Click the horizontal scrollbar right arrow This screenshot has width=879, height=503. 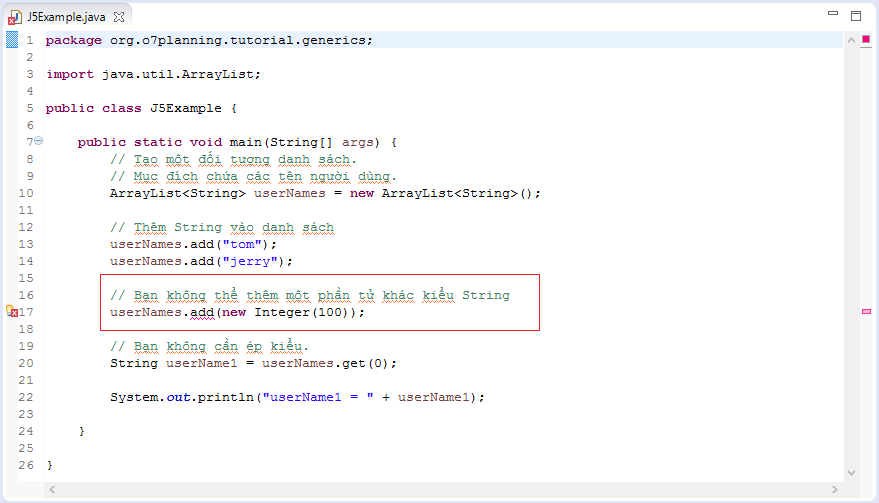point(835,490)
